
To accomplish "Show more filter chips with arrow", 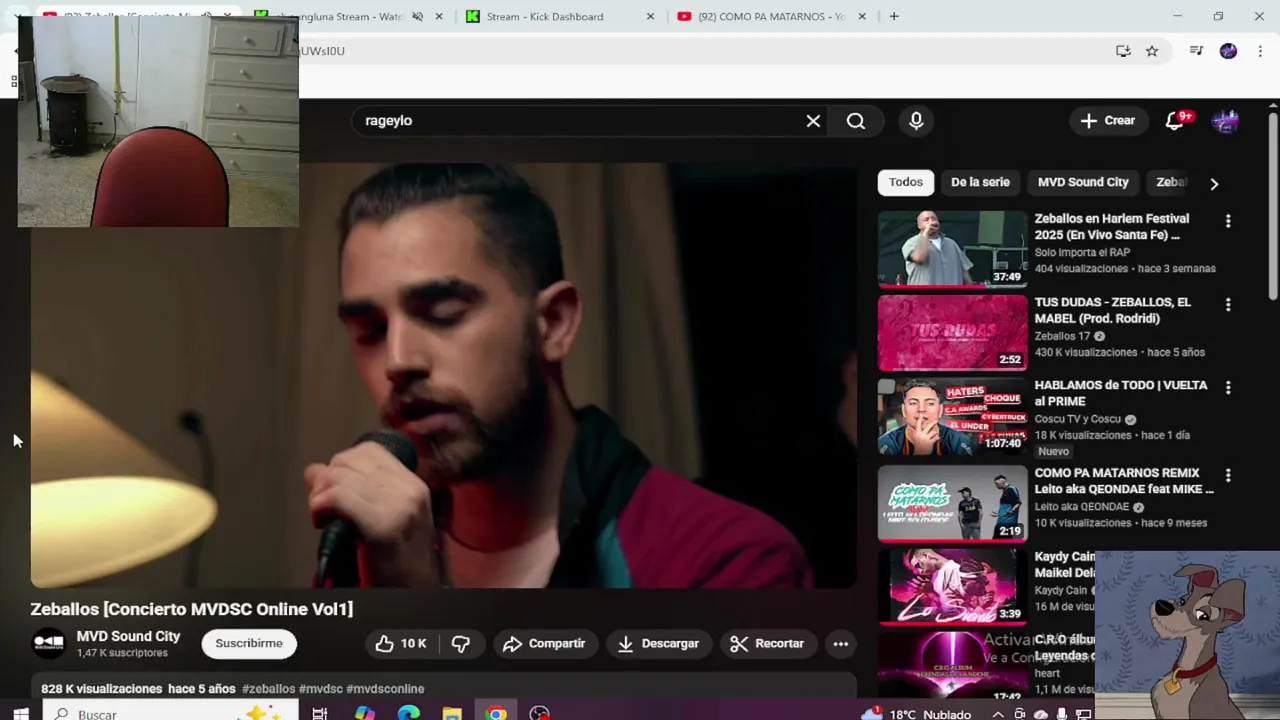I will pyautogui.click(x=1214, y=183).
